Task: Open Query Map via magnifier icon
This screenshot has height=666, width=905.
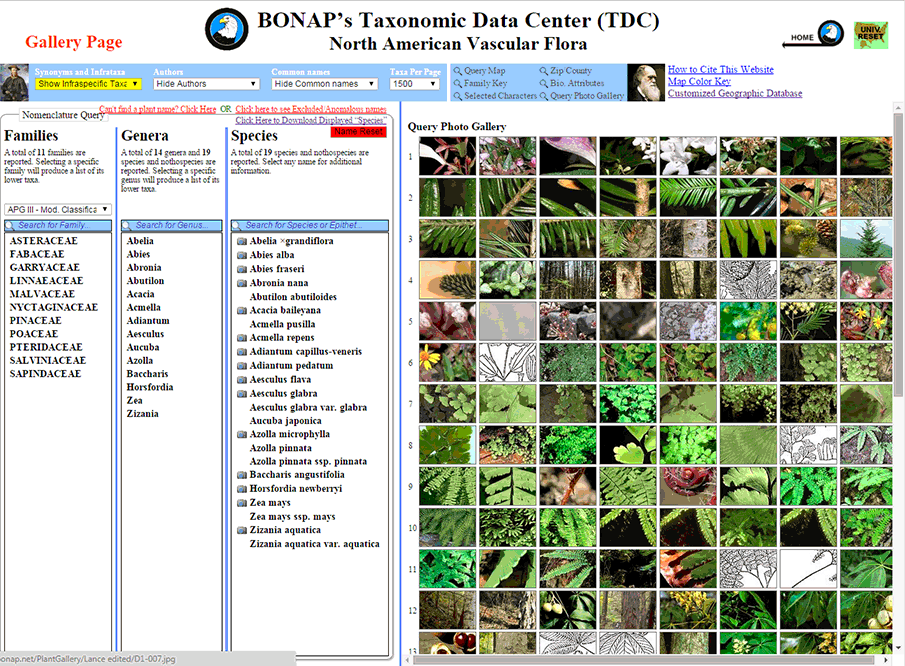Action: [457, 71]
